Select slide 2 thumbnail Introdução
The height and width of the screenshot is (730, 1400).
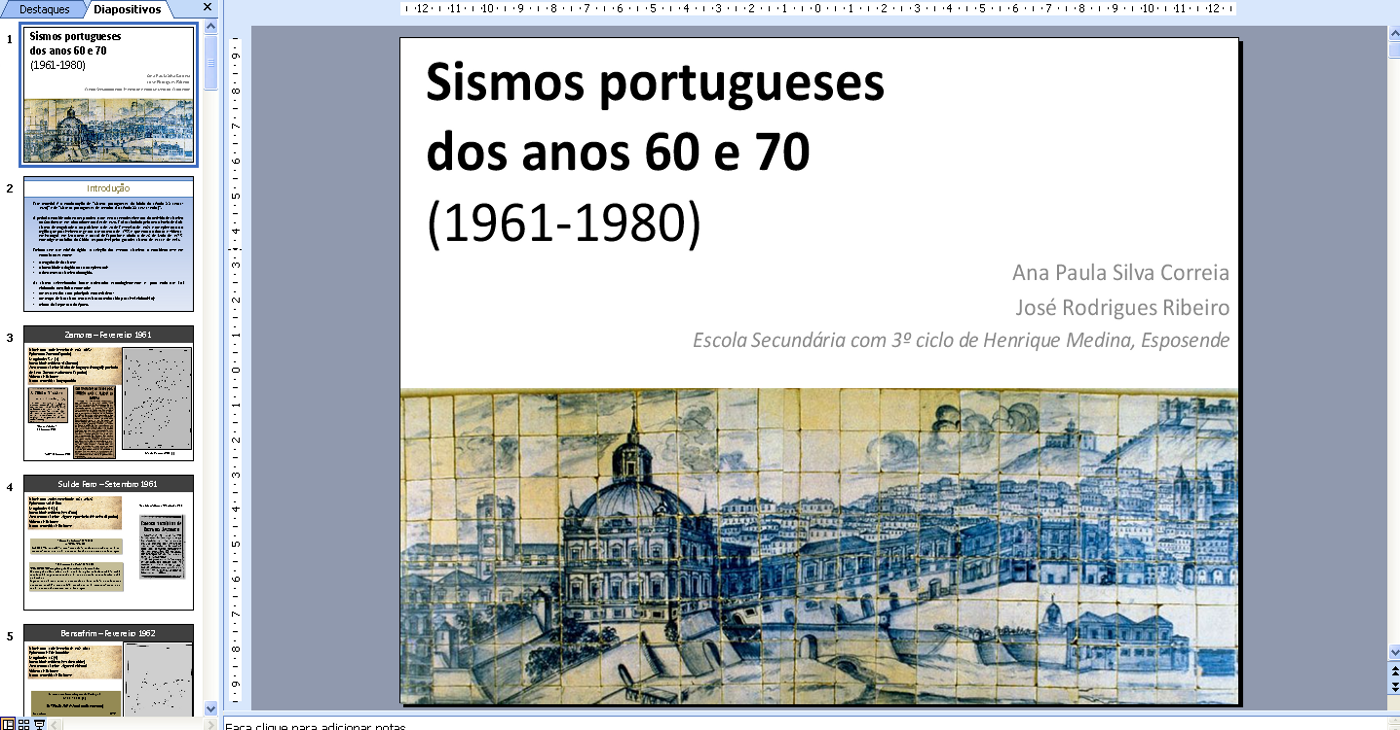click(x=109, y=245)
